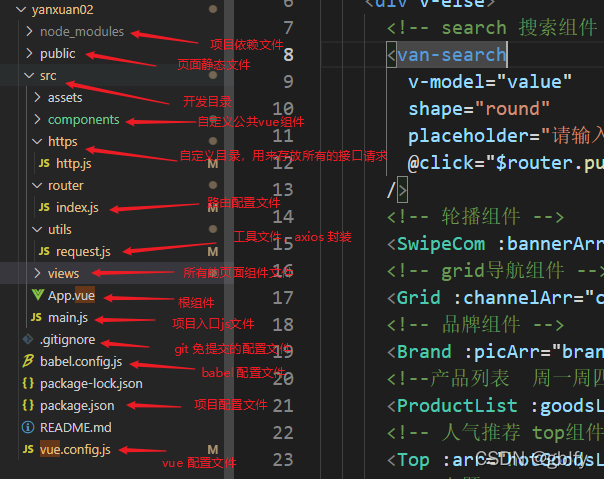Image resolution: width=604 pixels, height=479 pixels.
Task: Click the Babel icon of babel.config.js
Action: [28, 361]
